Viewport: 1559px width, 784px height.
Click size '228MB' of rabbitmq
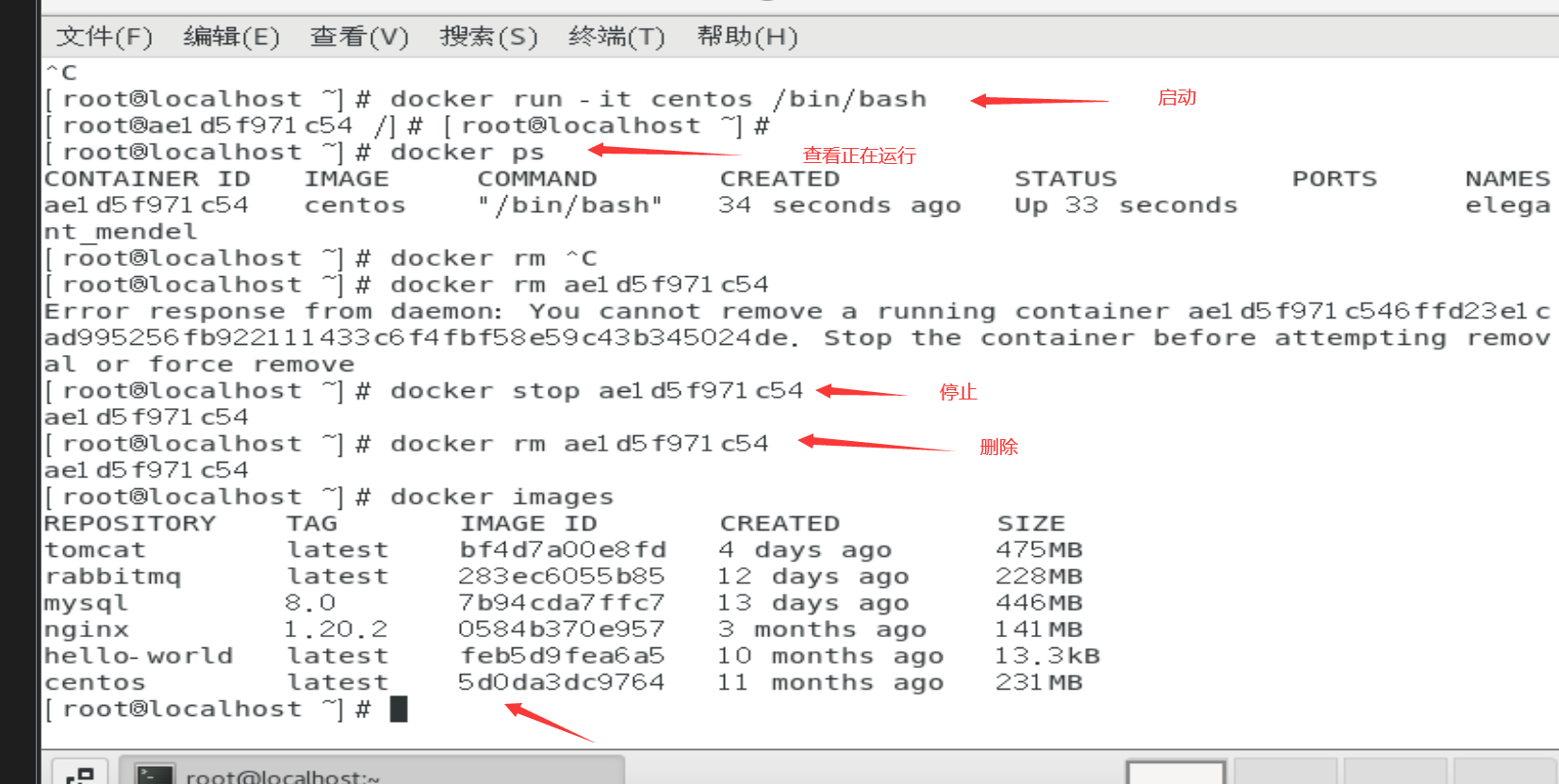point(1040,577)
